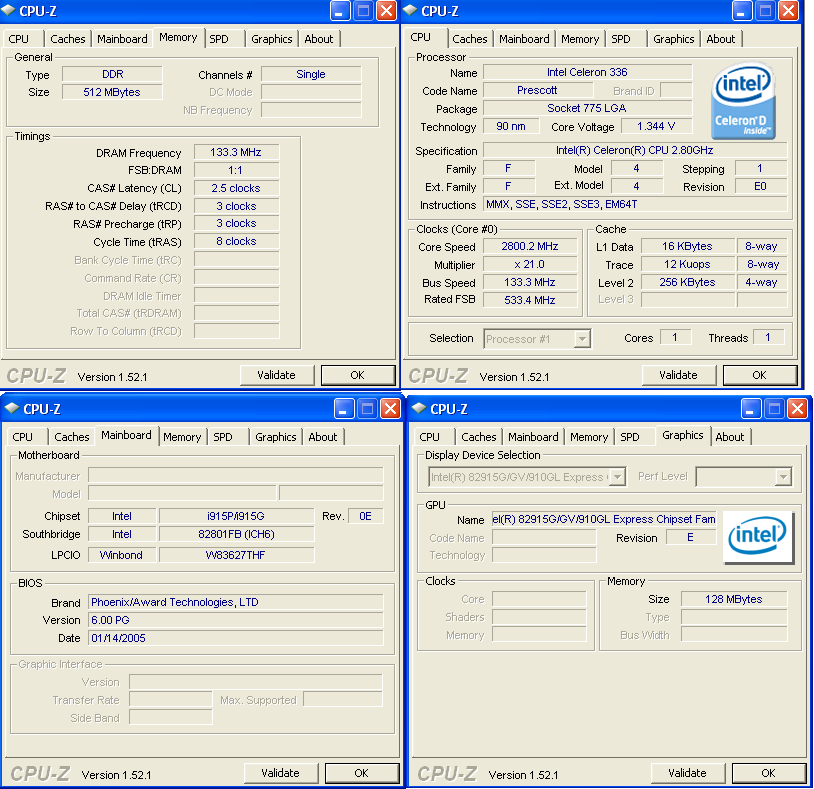Screen dimensions: 814x789
Task: Click the Specification field Celeron 2.80GHz
Action: (x=635, y=150)
